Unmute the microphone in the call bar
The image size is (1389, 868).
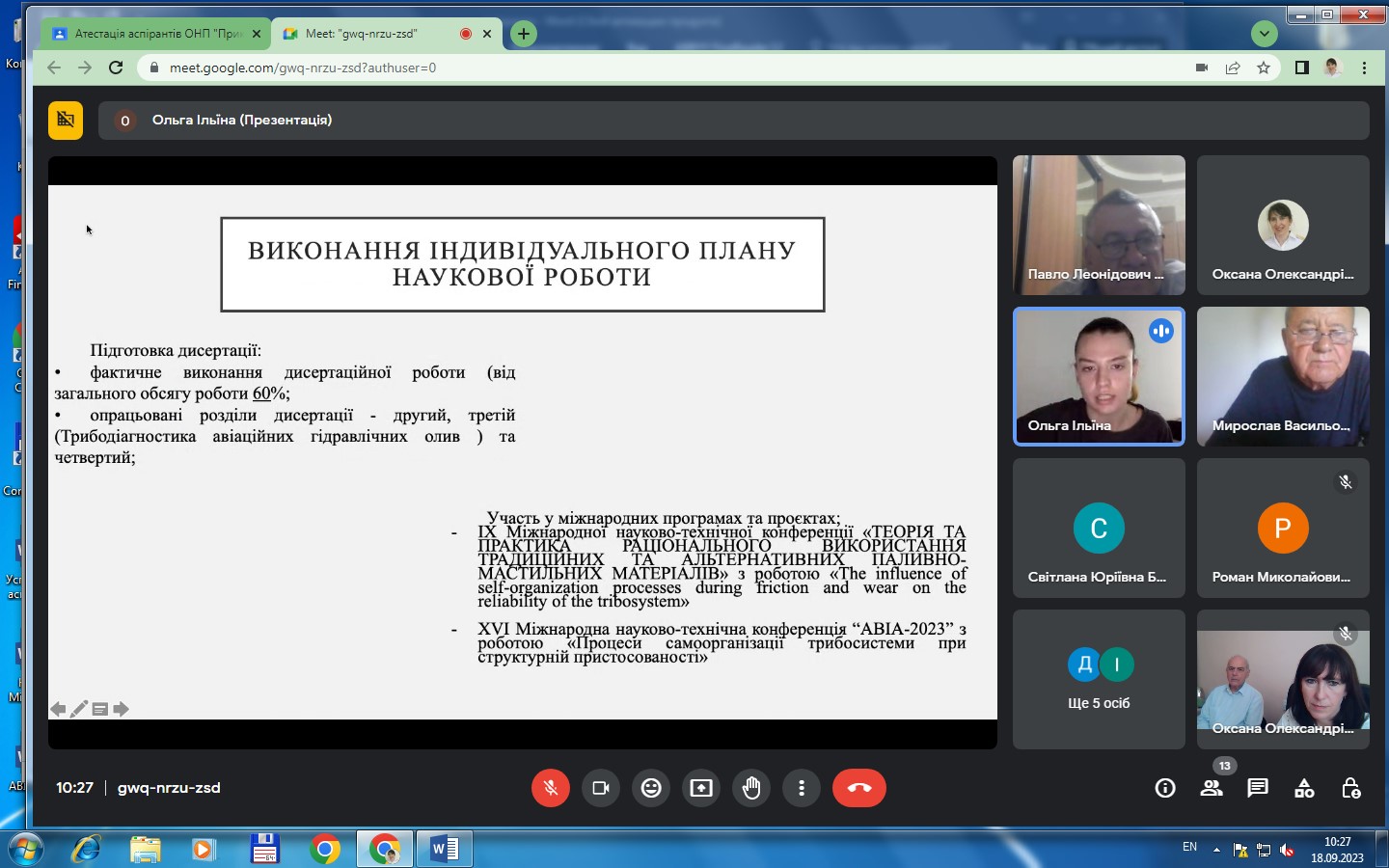550,788
